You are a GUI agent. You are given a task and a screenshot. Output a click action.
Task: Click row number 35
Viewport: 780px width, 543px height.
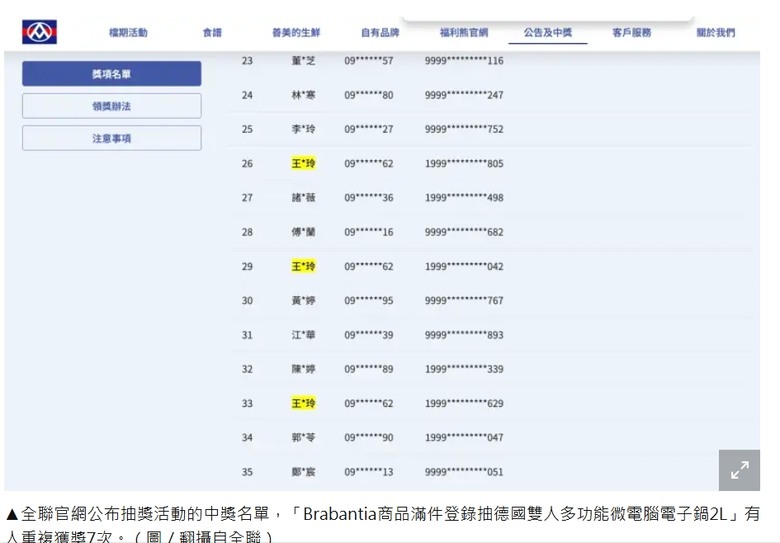pos(247,472)
